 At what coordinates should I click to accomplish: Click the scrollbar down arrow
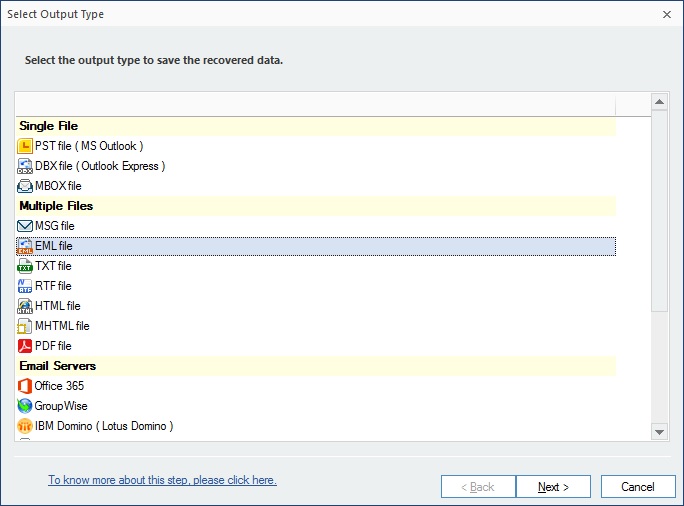[659, 432]
